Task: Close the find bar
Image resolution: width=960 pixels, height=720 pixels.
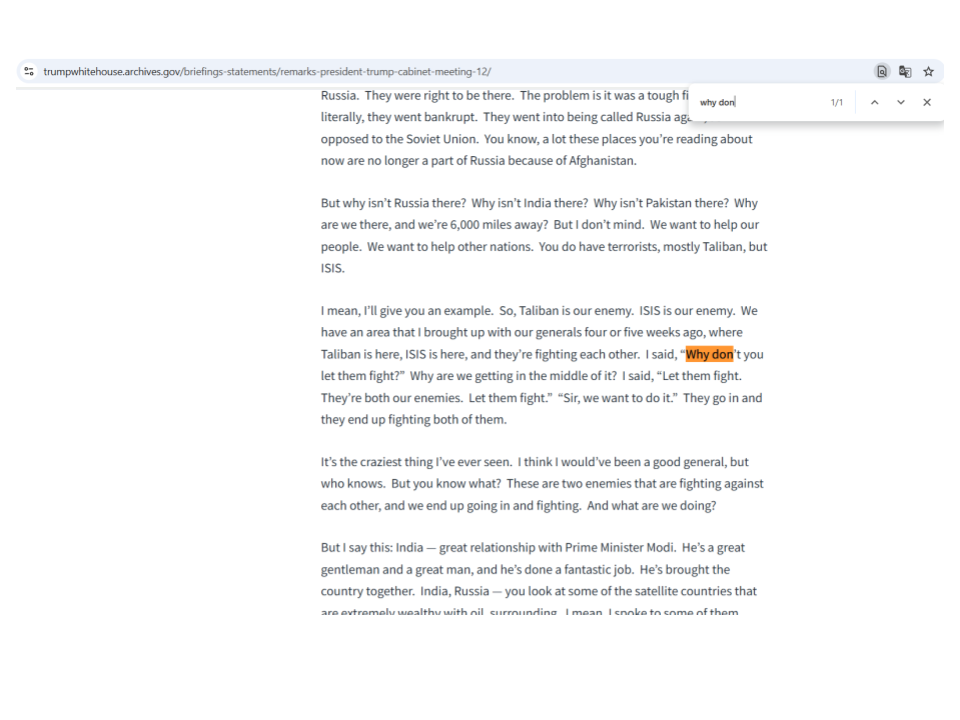Action: 927,102
